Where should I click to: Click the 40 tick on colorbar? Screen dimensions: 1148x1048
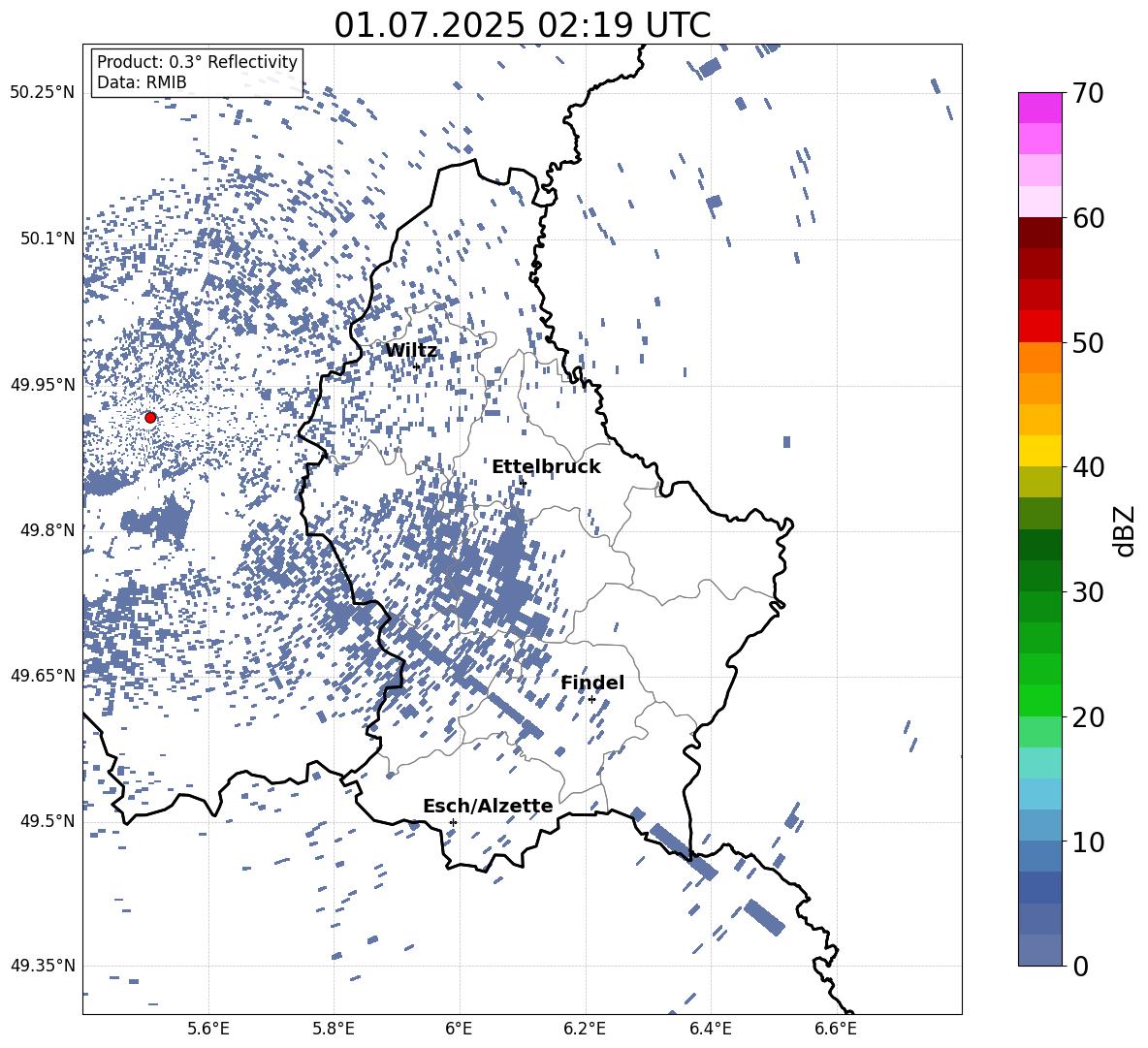[1088, 467]
